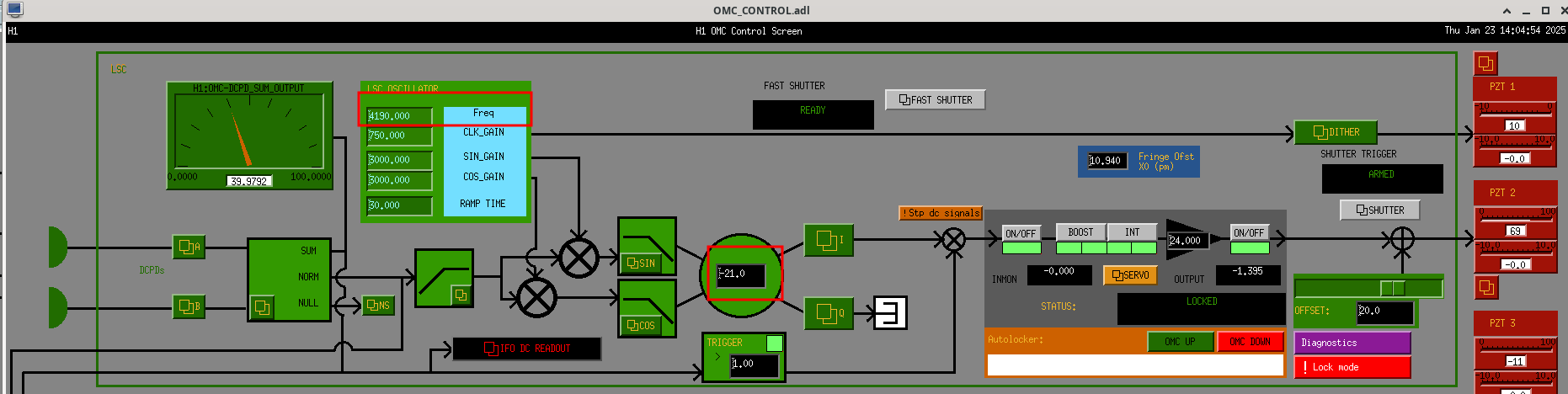
Task: Click the DCPD SUM meter readout 39.9792
Action: coord(249,181)
